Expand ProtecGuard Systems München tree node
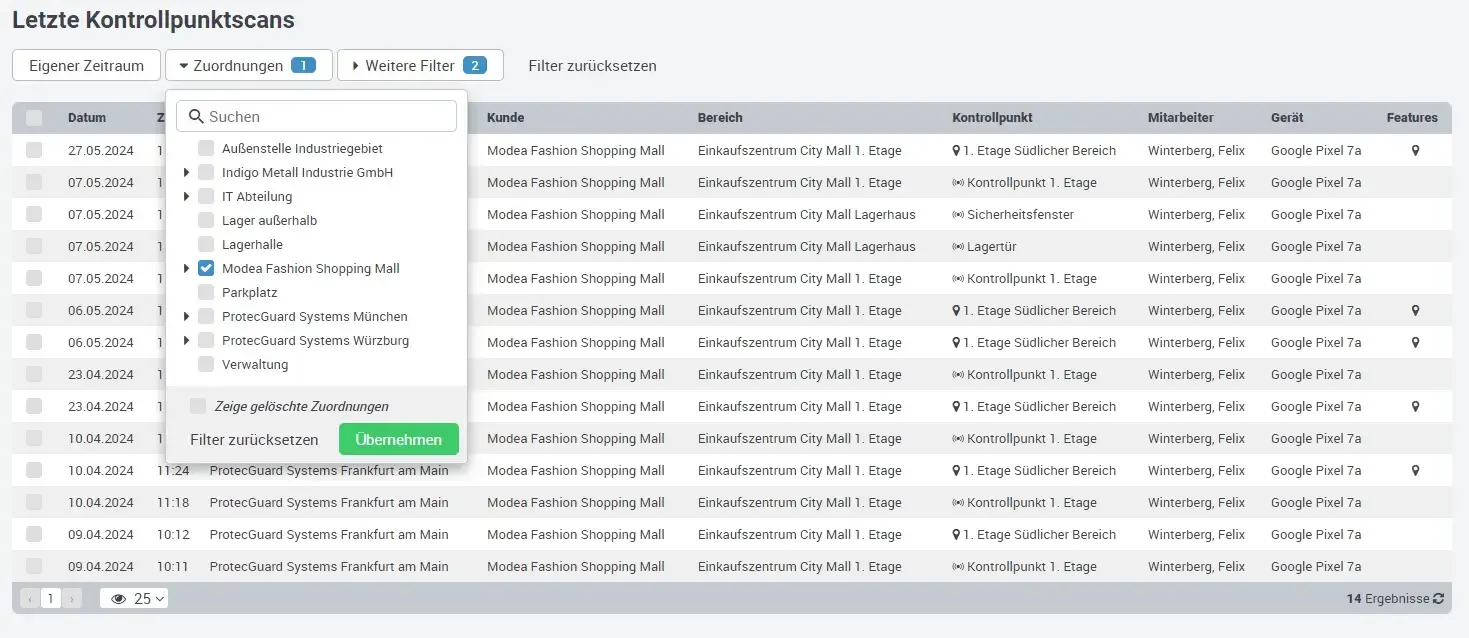This screenshot has height=638, width=1469. (187, 317)
